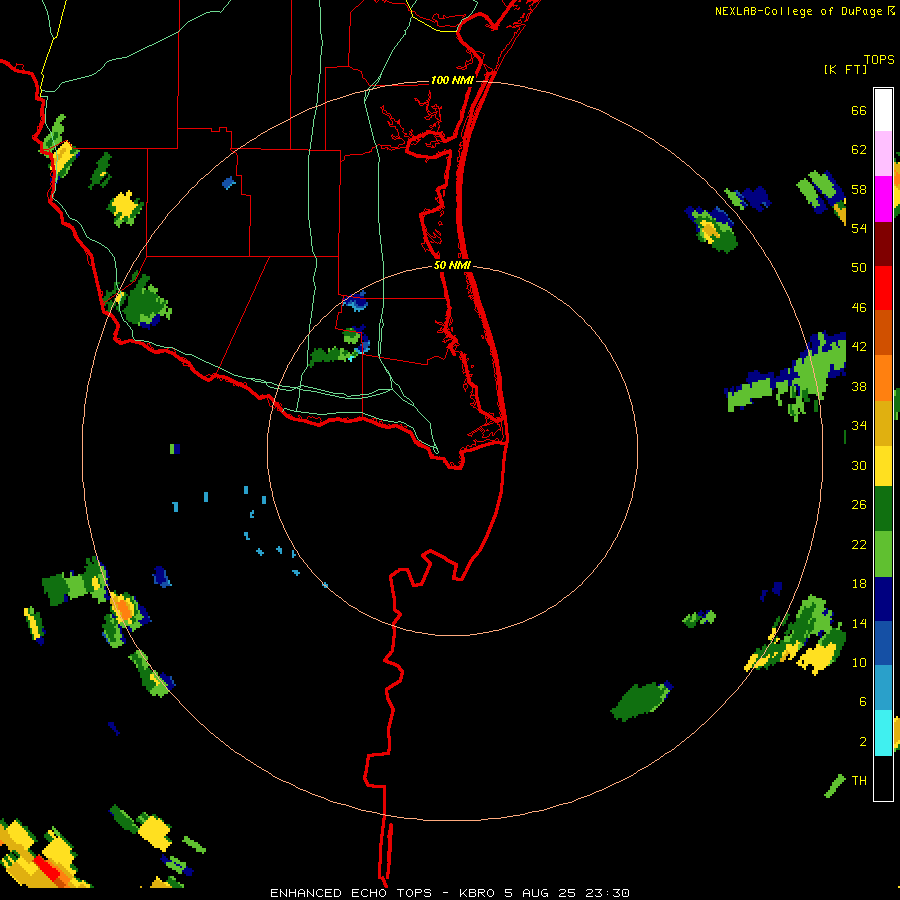Click the 50 NMI range ring label
The height and width of the screenshot is (900, 900).
pos(452,265)
